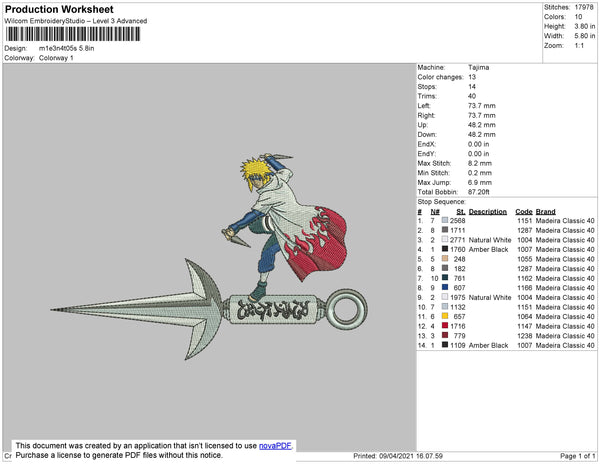Select Natural White in stop row 9

[x=490, y=297]
